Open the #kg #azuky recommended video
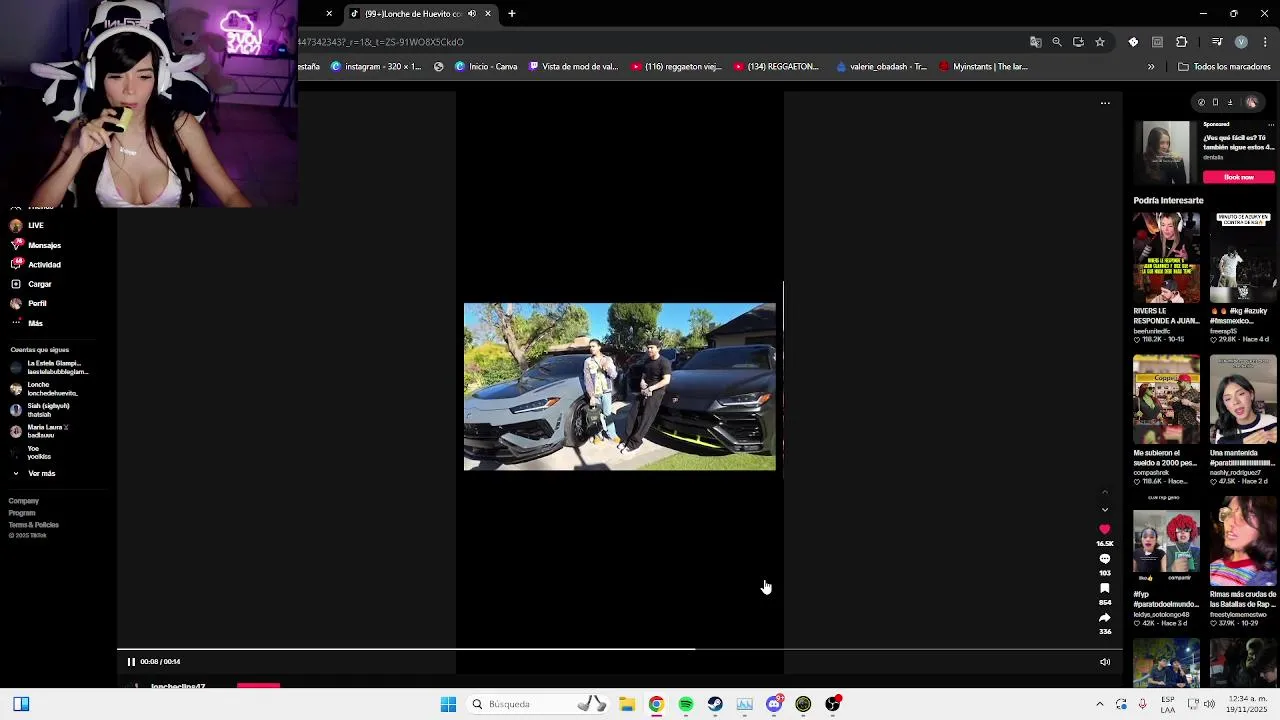This screenshot has height=720, width=1280. coord(1243,258)
